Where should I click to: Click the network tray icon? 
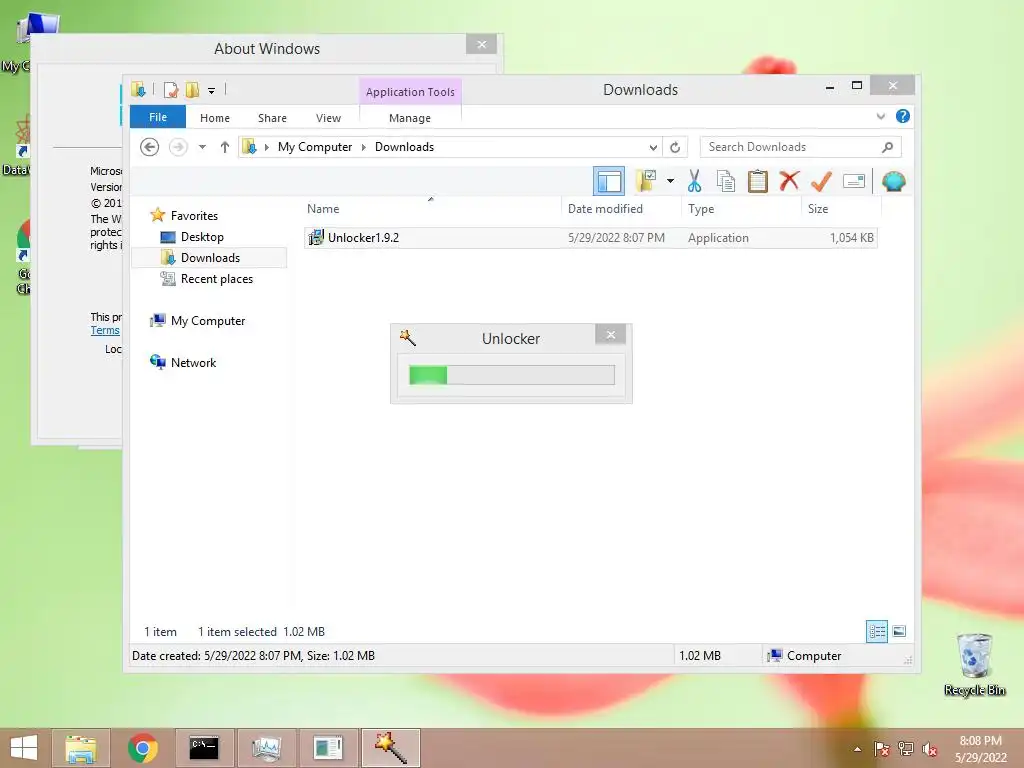[x=906, y=749]
